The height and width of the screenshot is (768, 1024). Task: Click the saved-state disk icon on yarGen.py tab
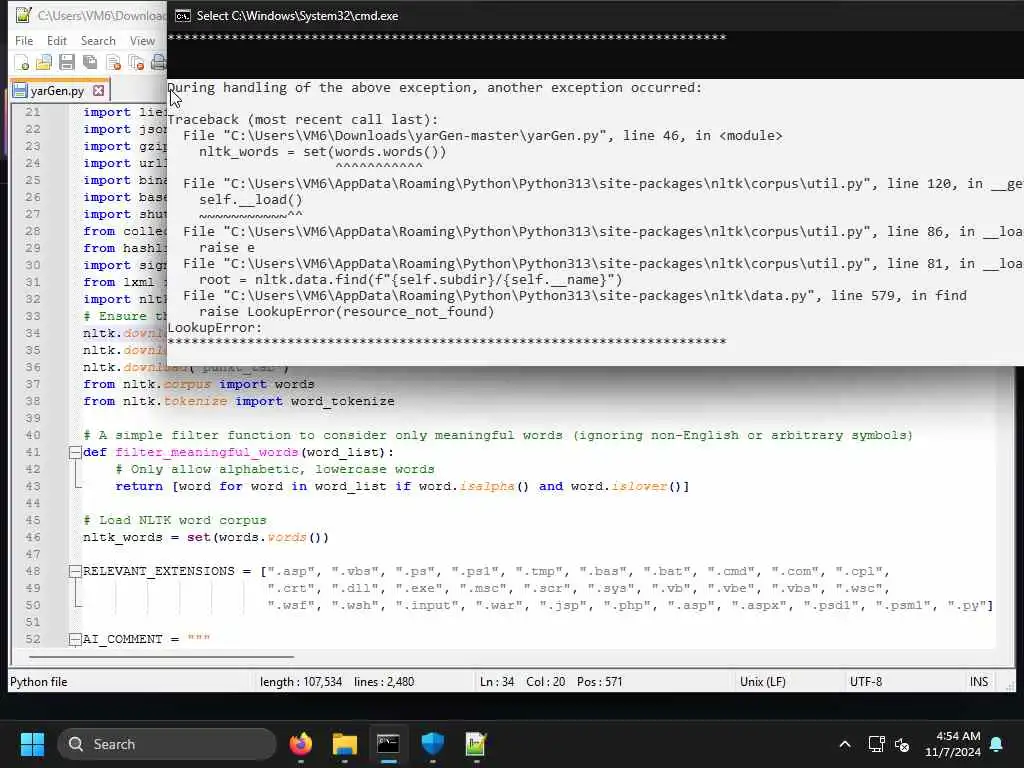(x=20, y=91)
